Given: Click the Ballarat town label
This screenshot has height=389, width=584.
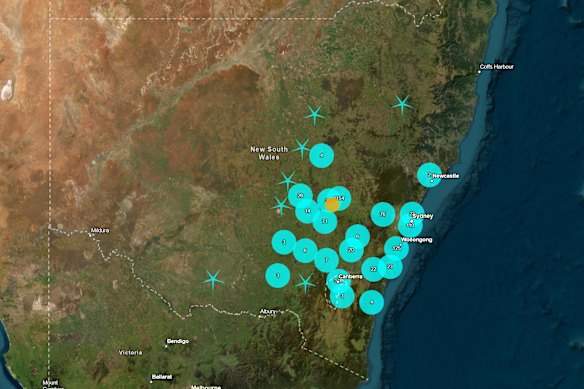Looking at the screenshot, I should (x=162, y=377).
